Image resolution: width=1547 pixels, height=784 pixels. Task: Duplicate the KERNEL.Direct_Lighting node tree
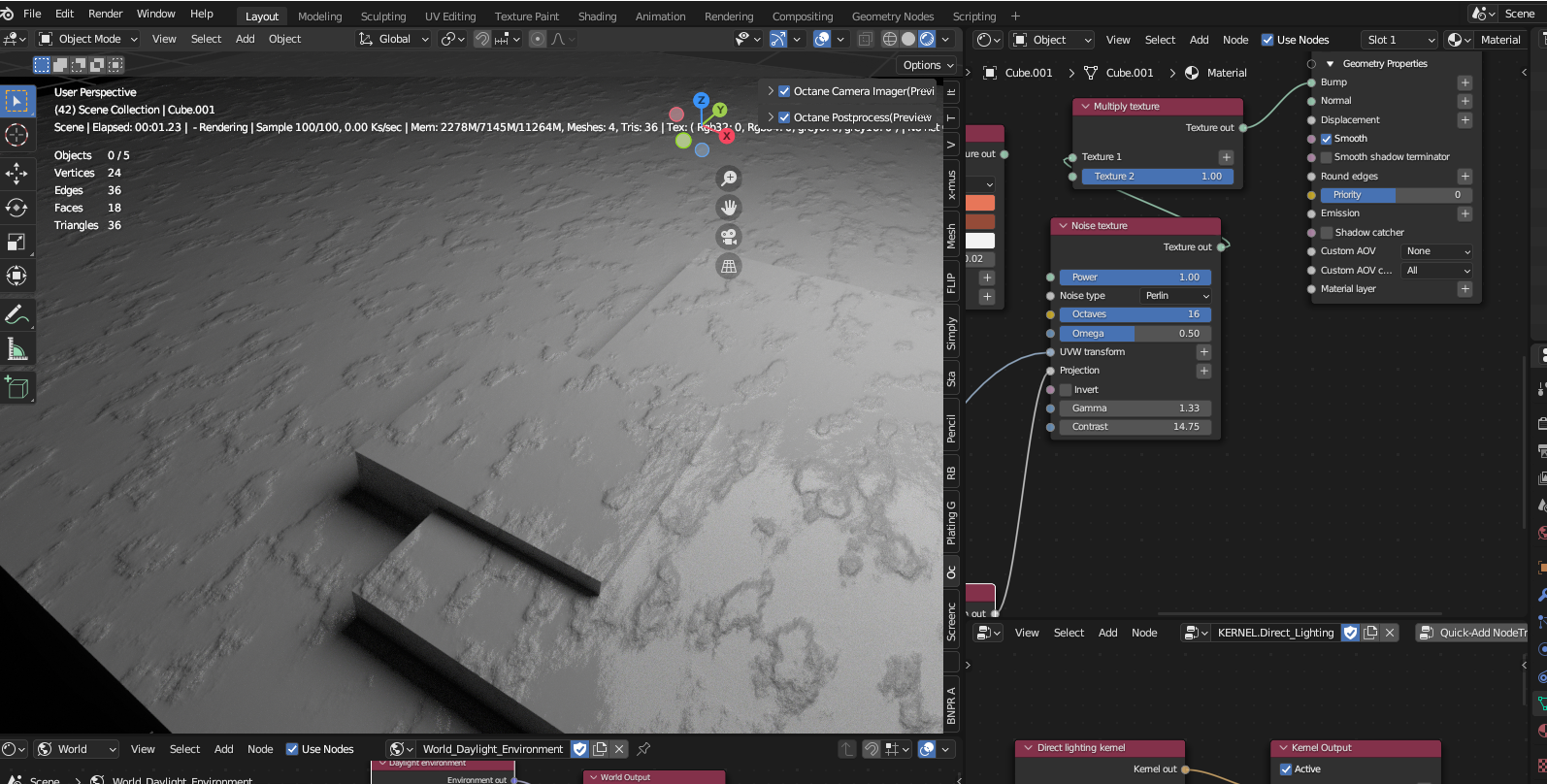click(1370, 633)
